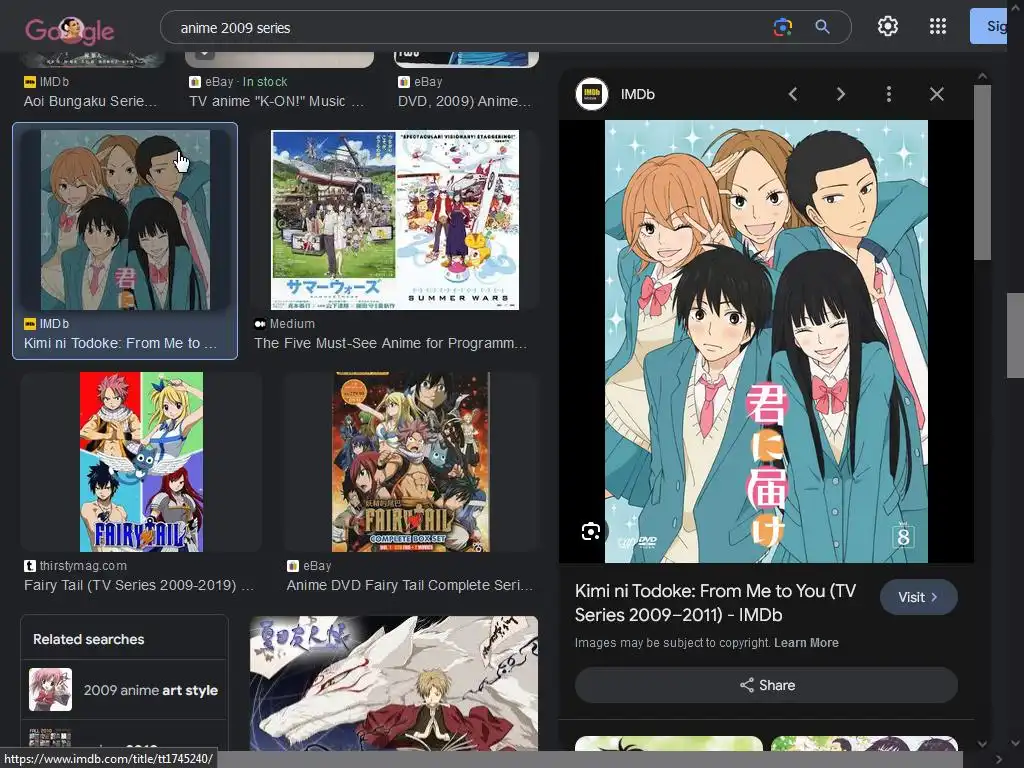Click preview panel scroll-down arrow
The height and width of the screenshot is (768, 1024).
(982, 743)
